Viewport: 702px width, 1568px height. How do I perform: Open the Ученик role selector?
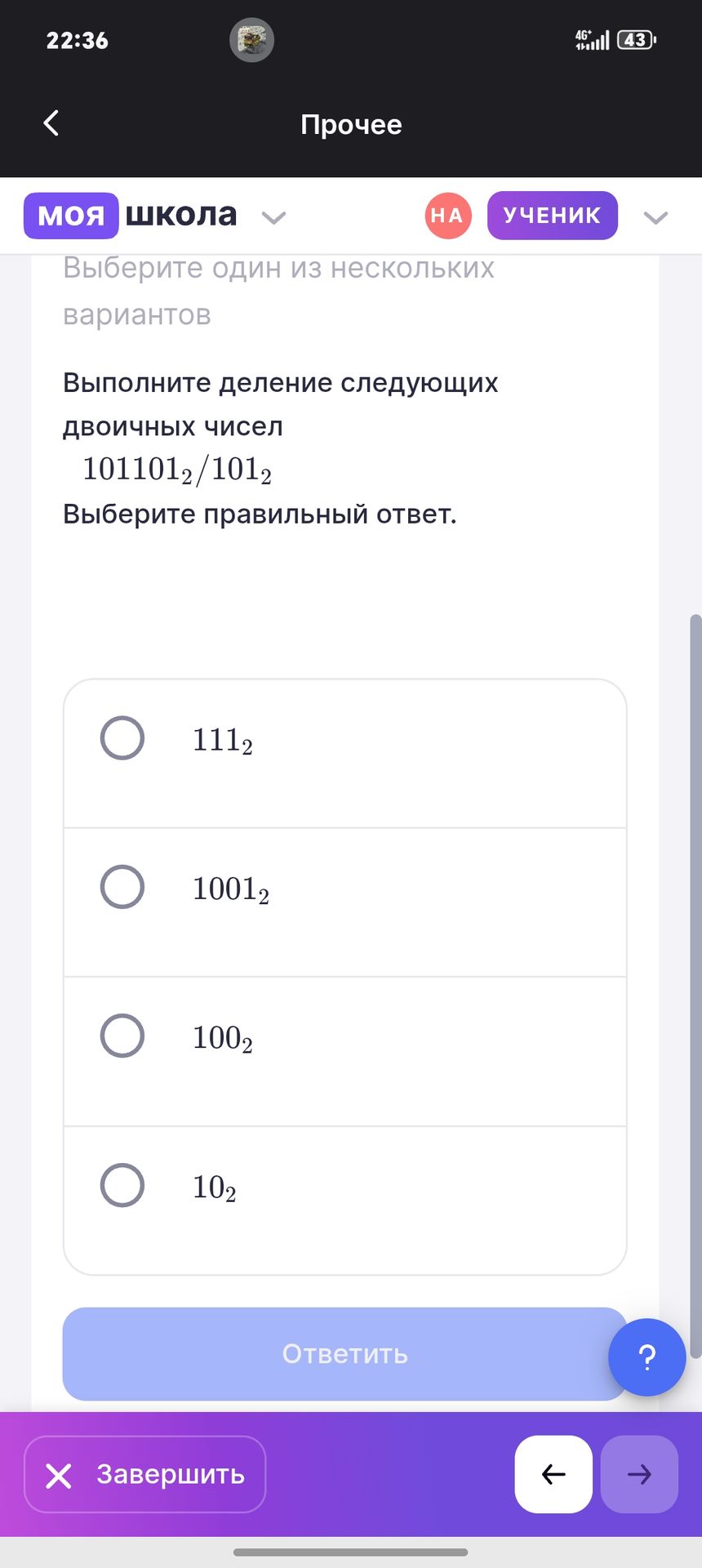[552, 216]
